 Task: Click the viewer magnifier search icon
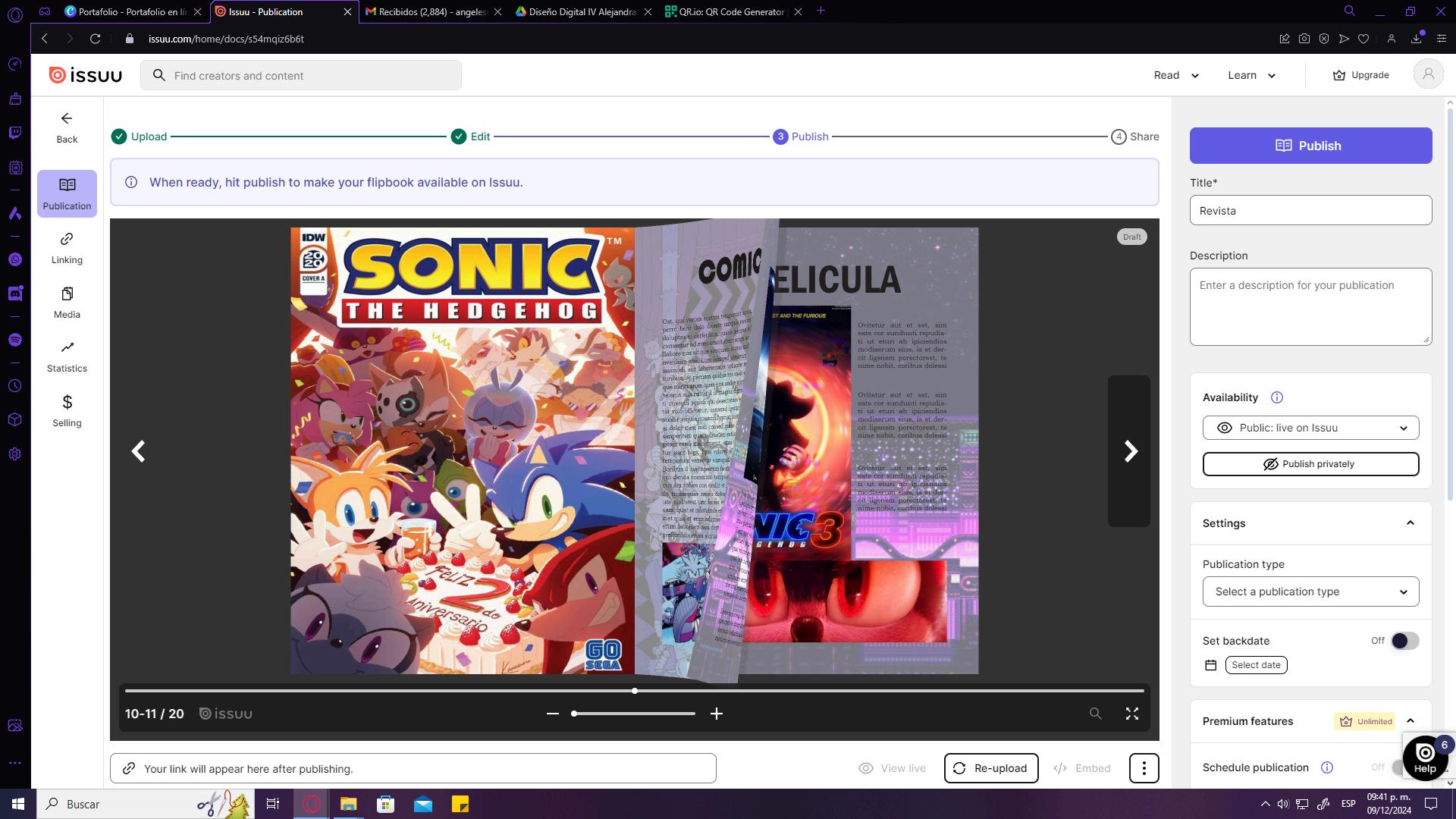click(x=1095, y=714)
